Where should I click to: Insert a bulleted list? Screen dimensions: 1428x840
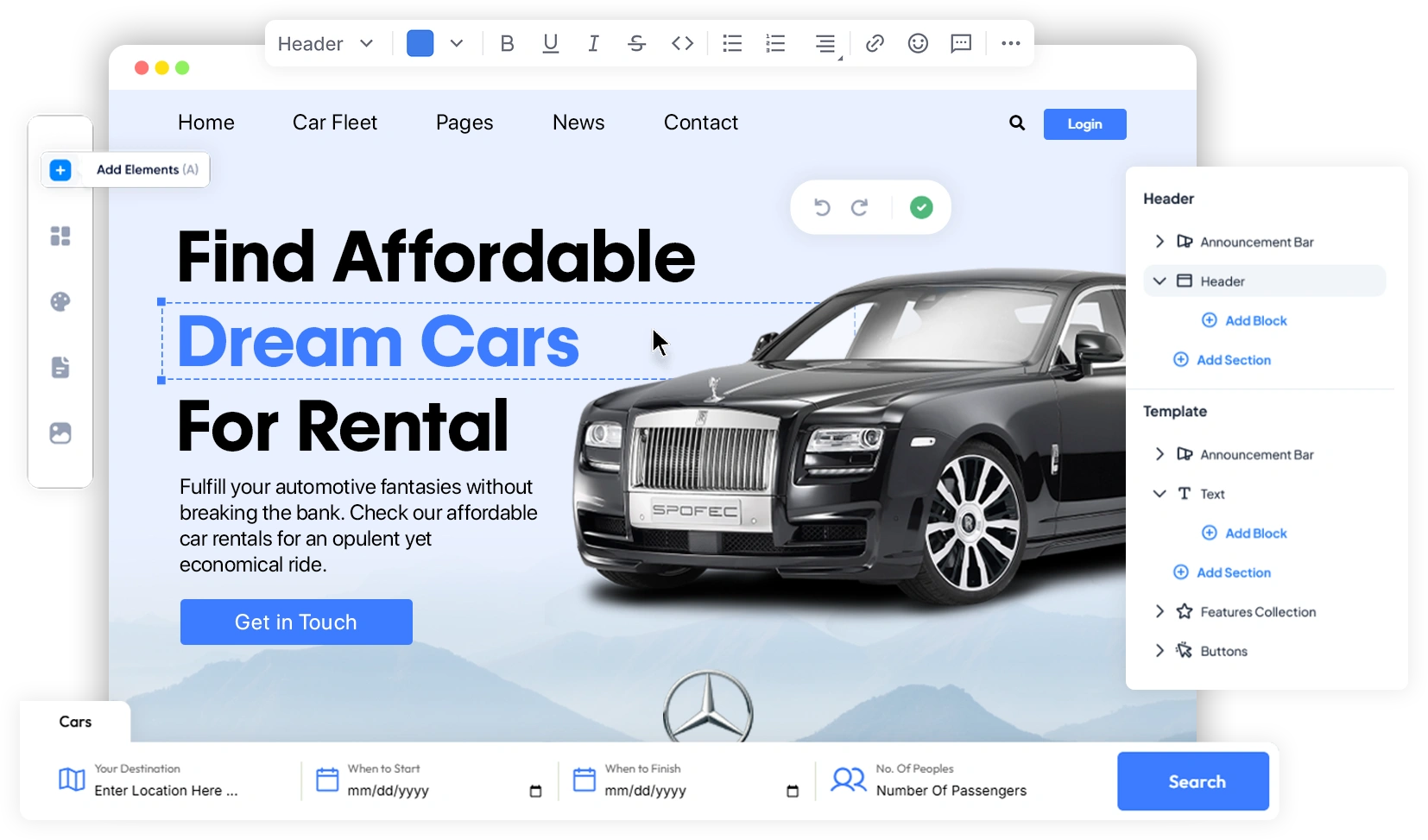pyautogui.click(x=731, y=43)
